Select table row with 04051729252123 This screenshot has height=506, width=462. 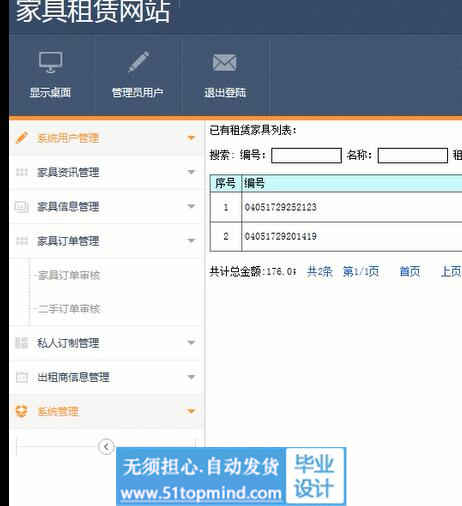point(336,207)
